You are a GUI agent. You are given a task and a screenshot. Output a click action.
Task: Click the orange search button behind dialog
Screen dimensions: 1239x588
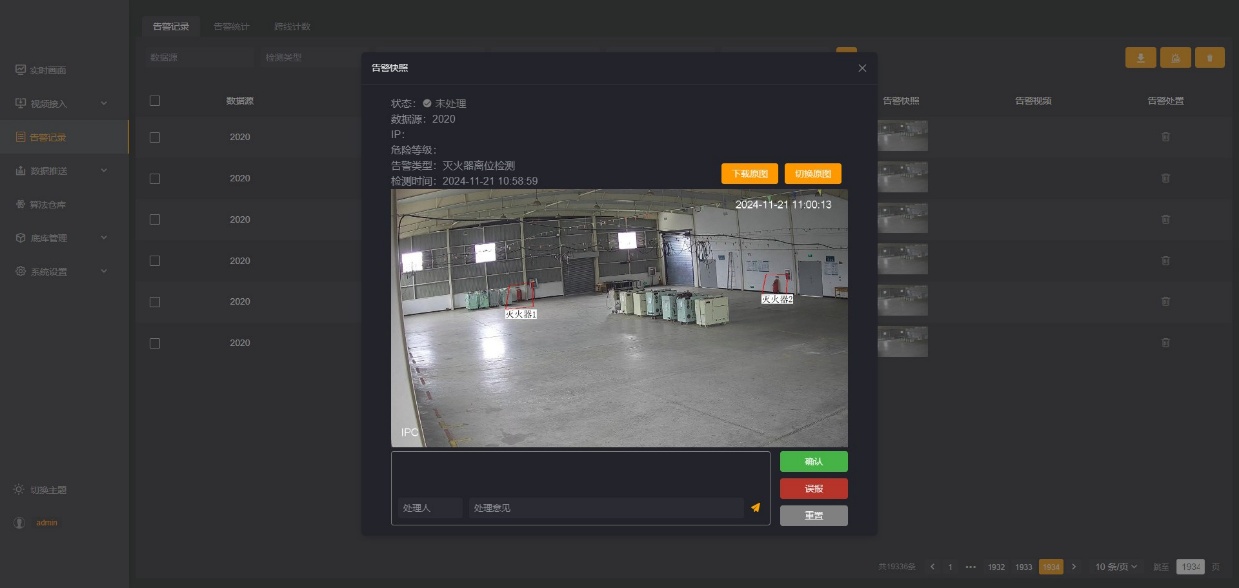[x=847, y=51]
